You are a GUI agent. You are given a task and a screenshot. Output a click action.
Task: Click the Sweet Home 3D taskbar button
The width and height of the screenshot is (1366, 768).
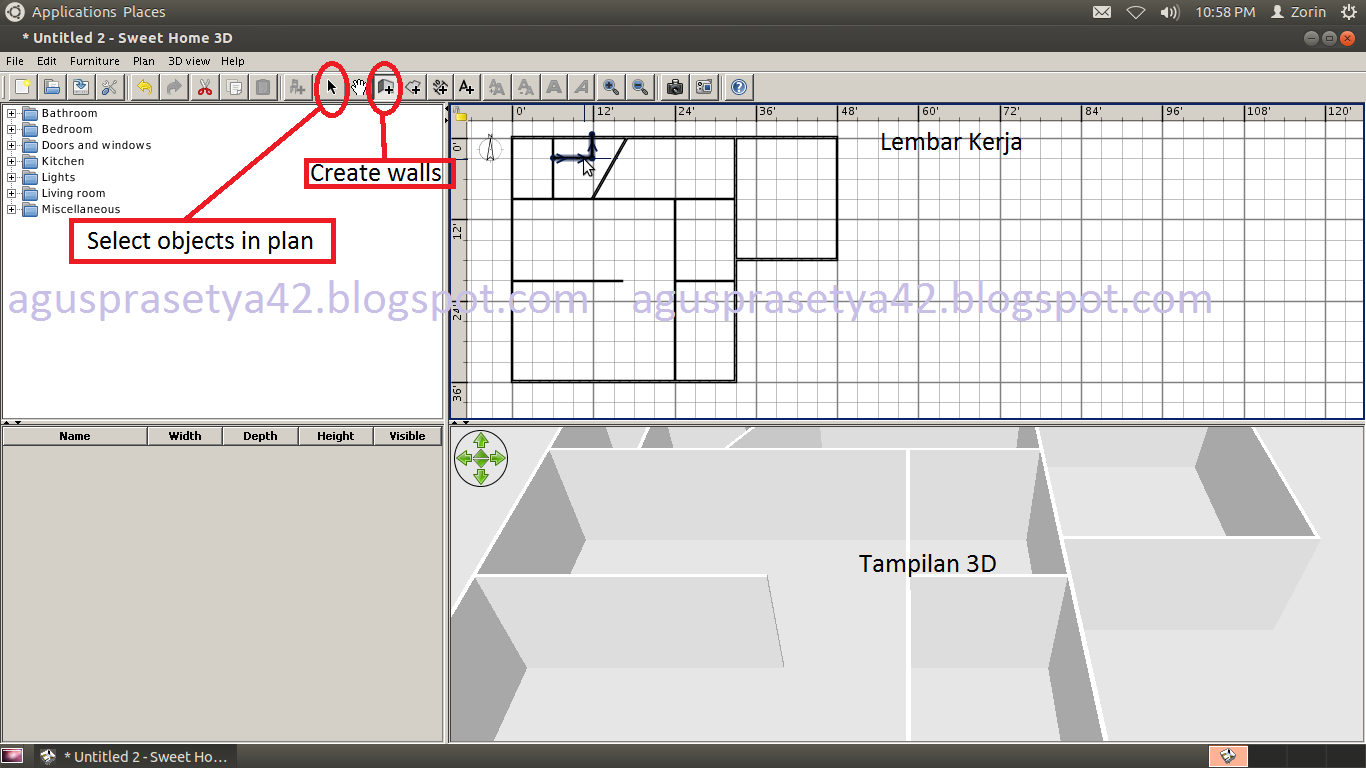point(135,756)
